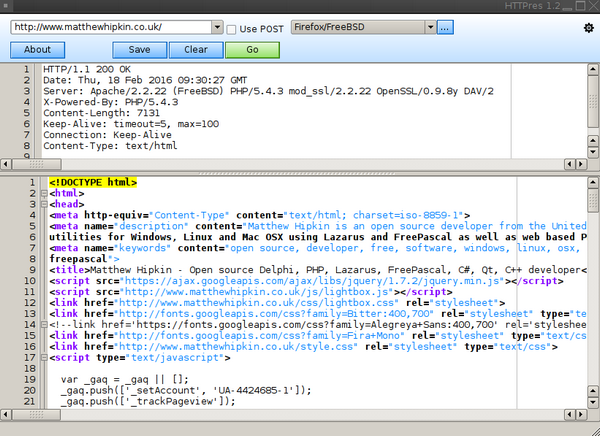Click headers pane scroll down arrow at bottom
Viewport: 600px width, 436px height.
coord(593,152)
